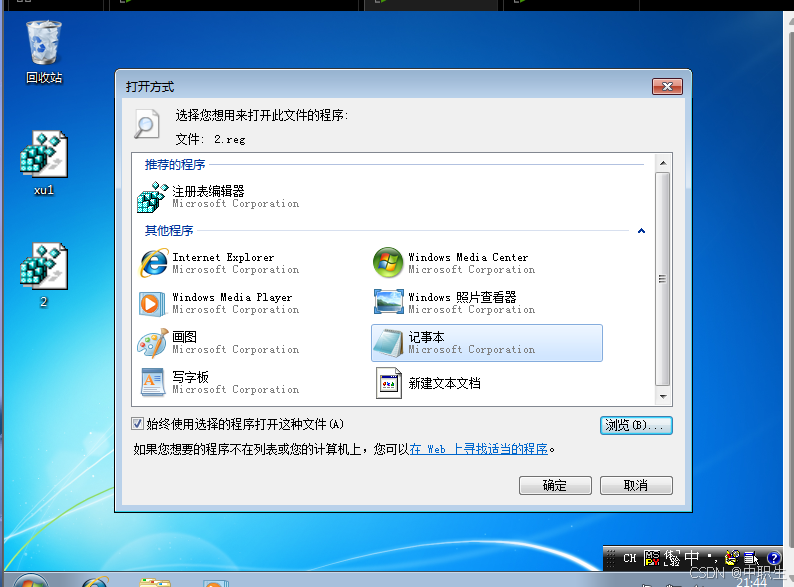Cancel the dialog with 取消 button
This screenshot has height=587, width=794.
pyautogui.click(x=636, y=485)
